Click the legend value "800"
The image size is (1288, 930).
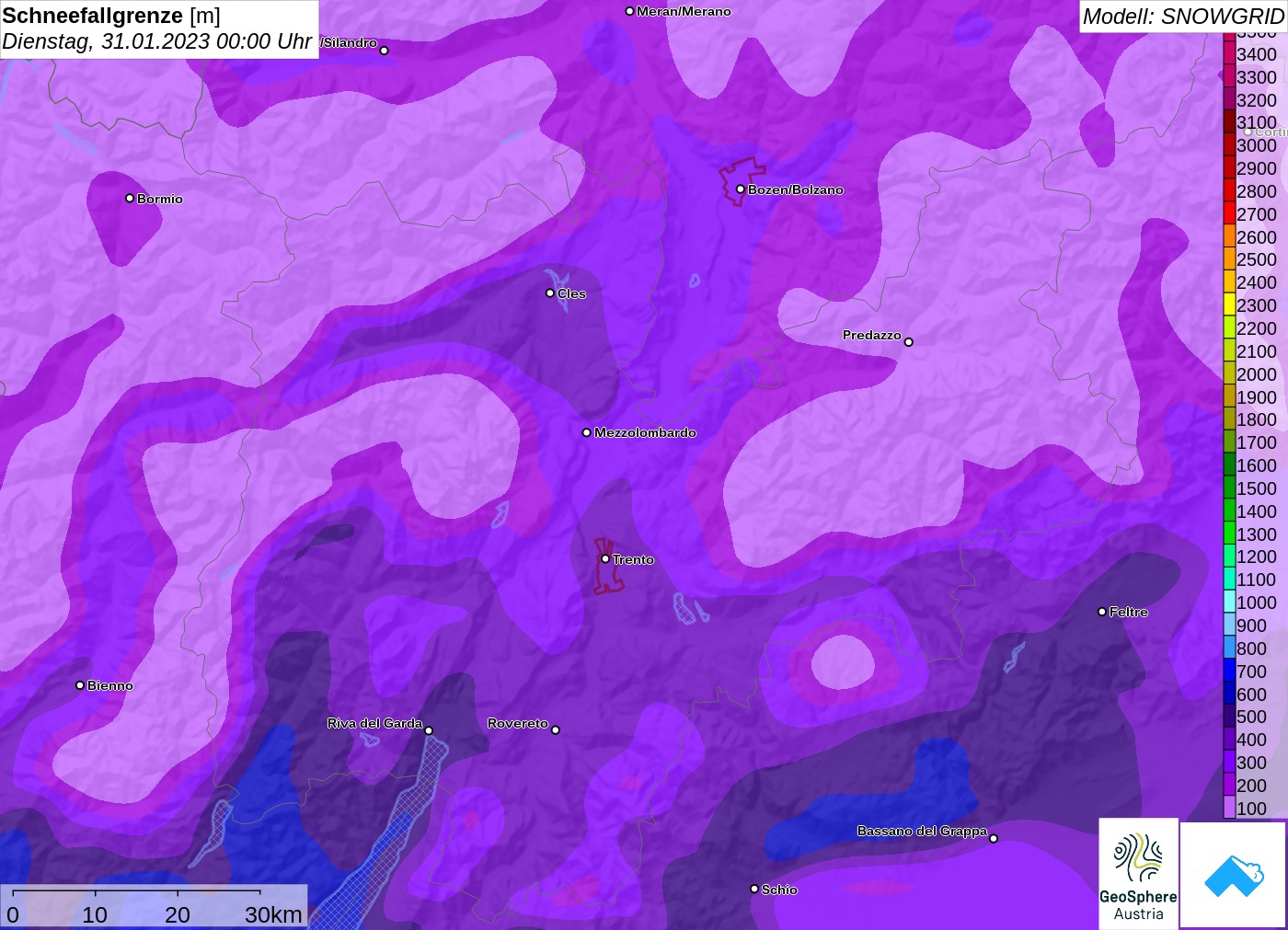pyautogui.click(x=1252, y=649)
